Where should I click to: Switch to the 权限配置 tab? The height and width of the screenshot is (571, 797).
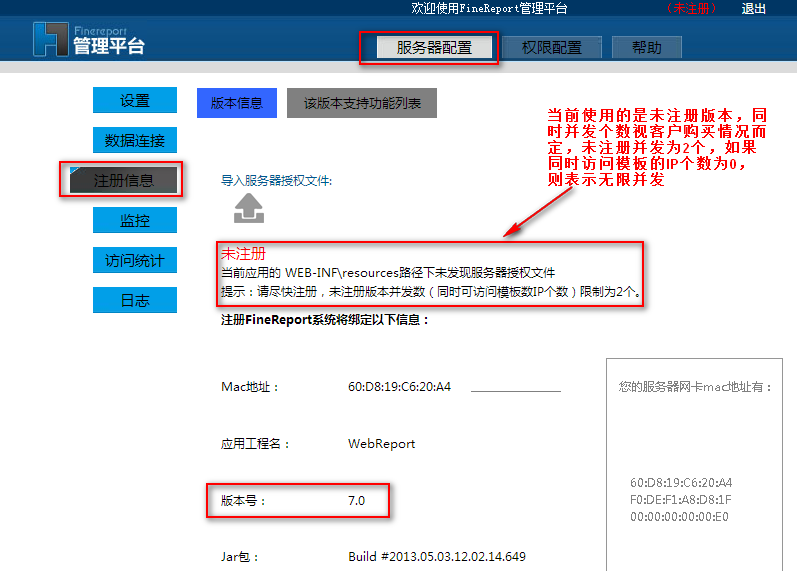[552, 48]
